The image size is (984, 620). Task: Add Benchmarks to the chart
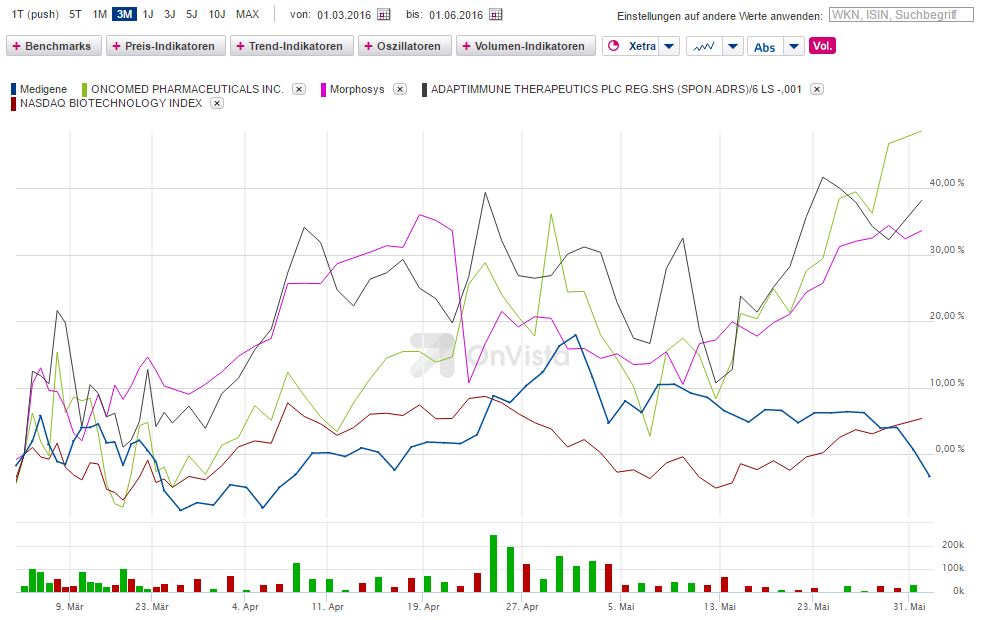pos(53,46)
